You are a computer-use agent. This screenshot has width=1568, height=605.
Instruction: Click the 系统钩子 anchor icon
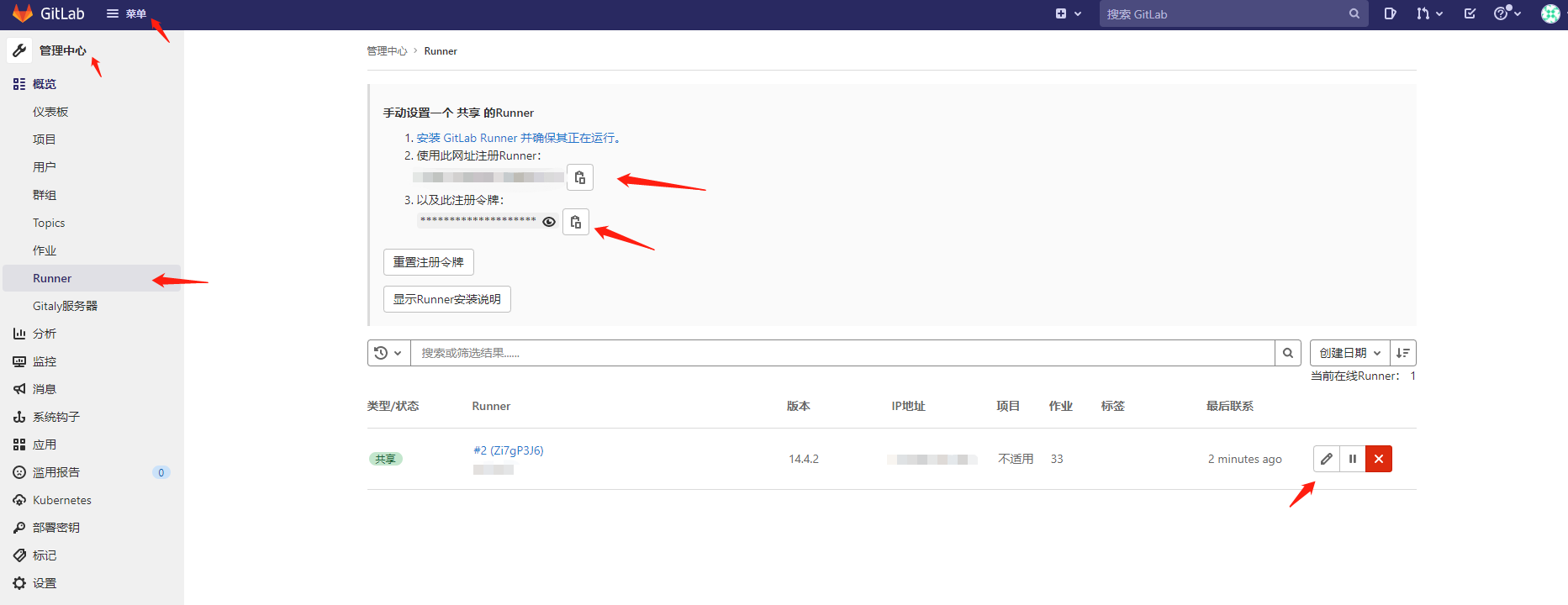pos(19,417)
